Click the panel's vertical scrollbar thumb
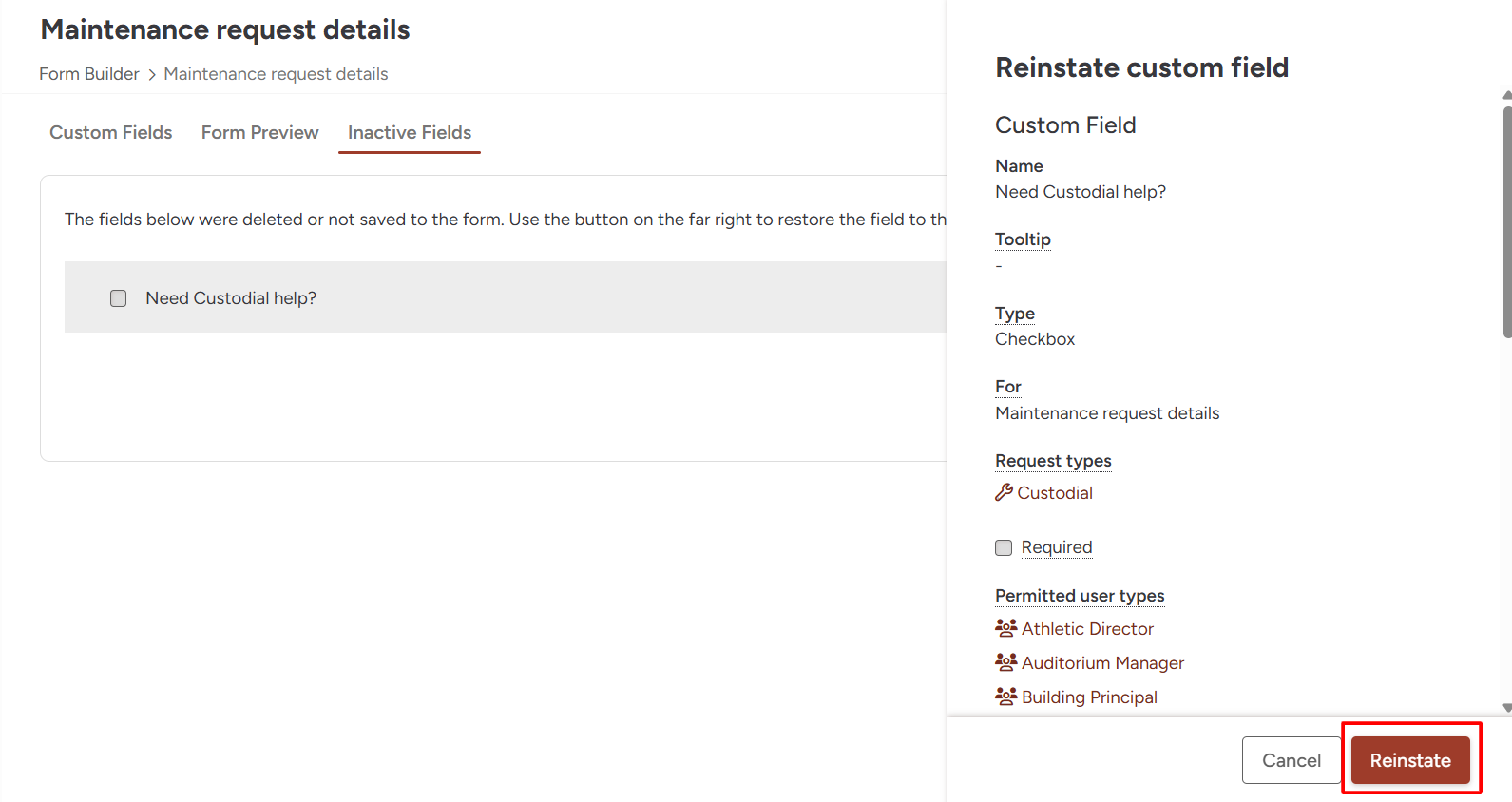Image resolution: width=1512 pixels, height=802 pixels. (x=1507, y=221)
